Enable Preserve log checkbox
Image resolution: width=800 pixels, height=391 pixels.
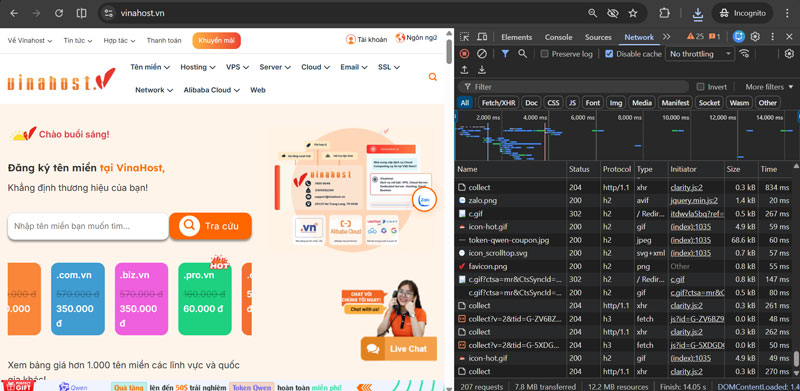(x=544, y=54)
